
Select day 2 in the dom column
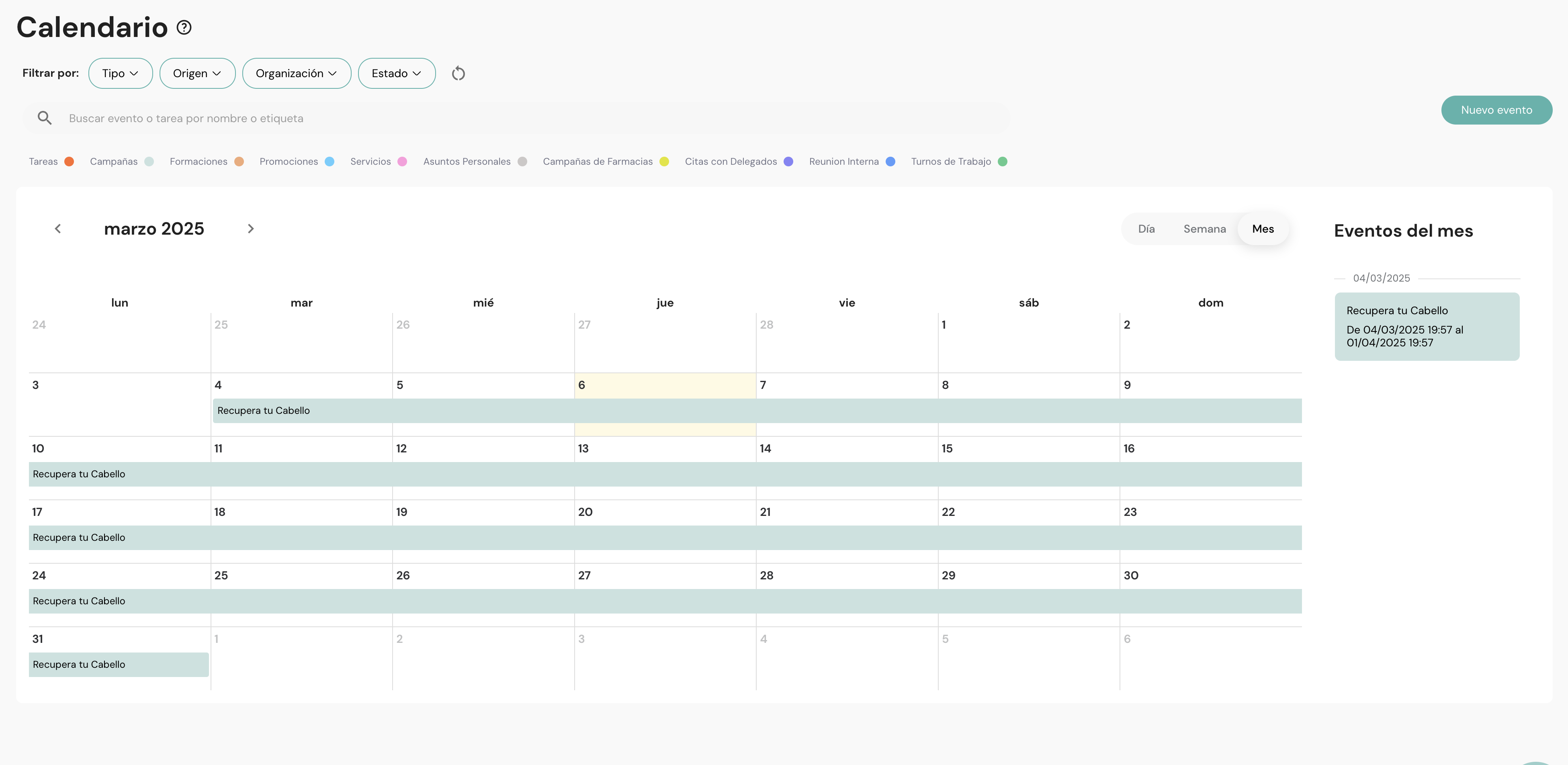(1127, 325)
